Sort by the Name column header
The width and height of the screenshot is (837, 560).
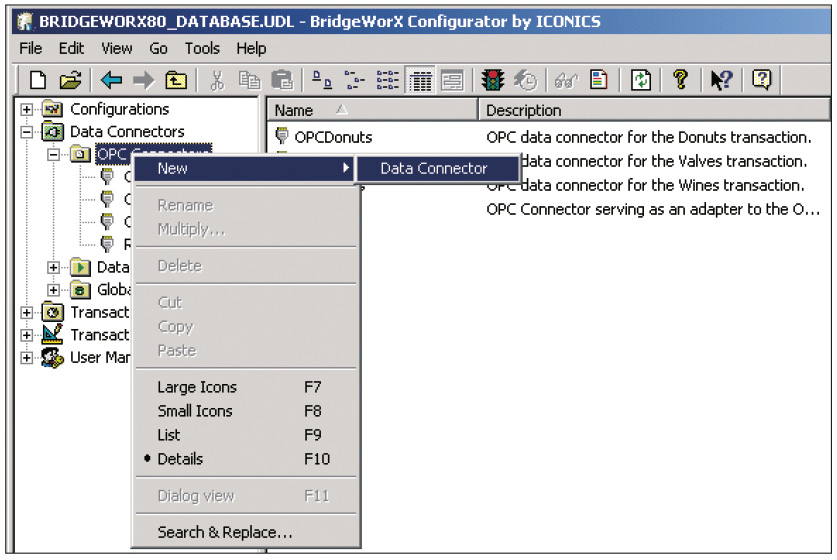(372, 110)
